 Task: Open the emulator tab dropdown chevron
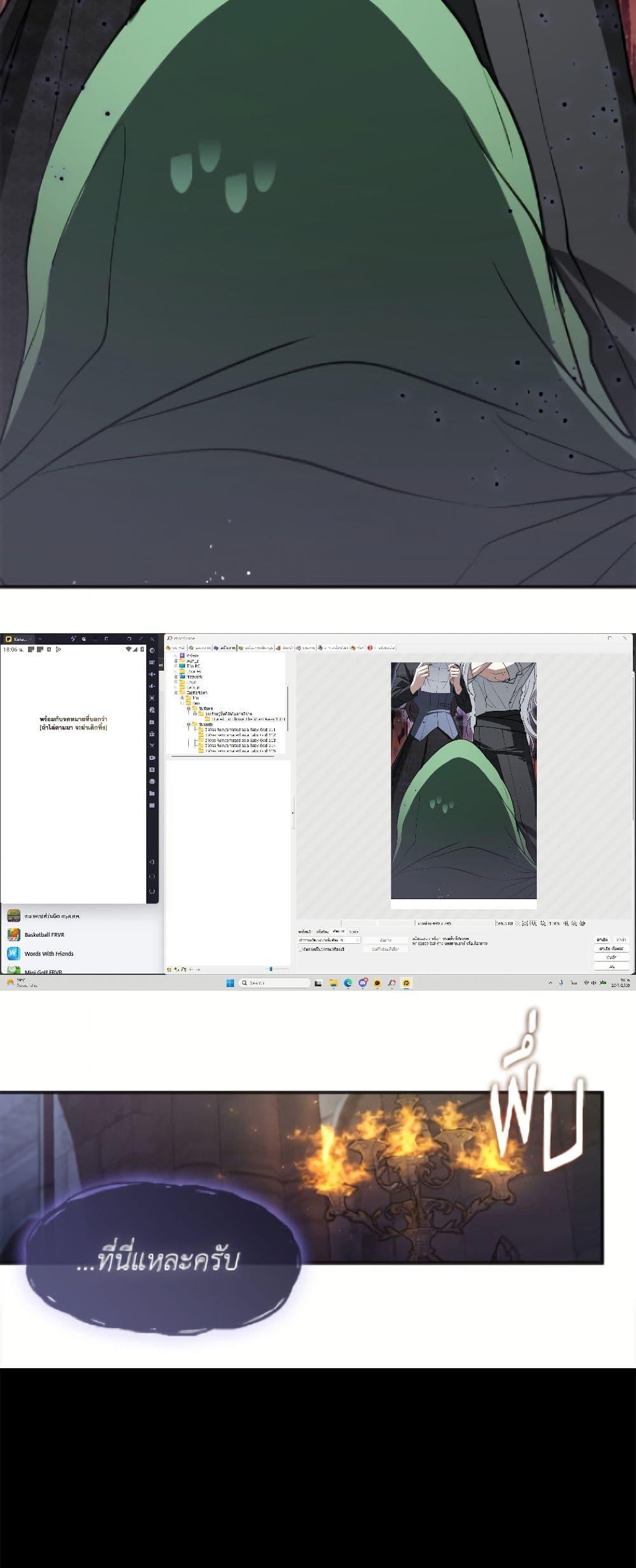40,638
